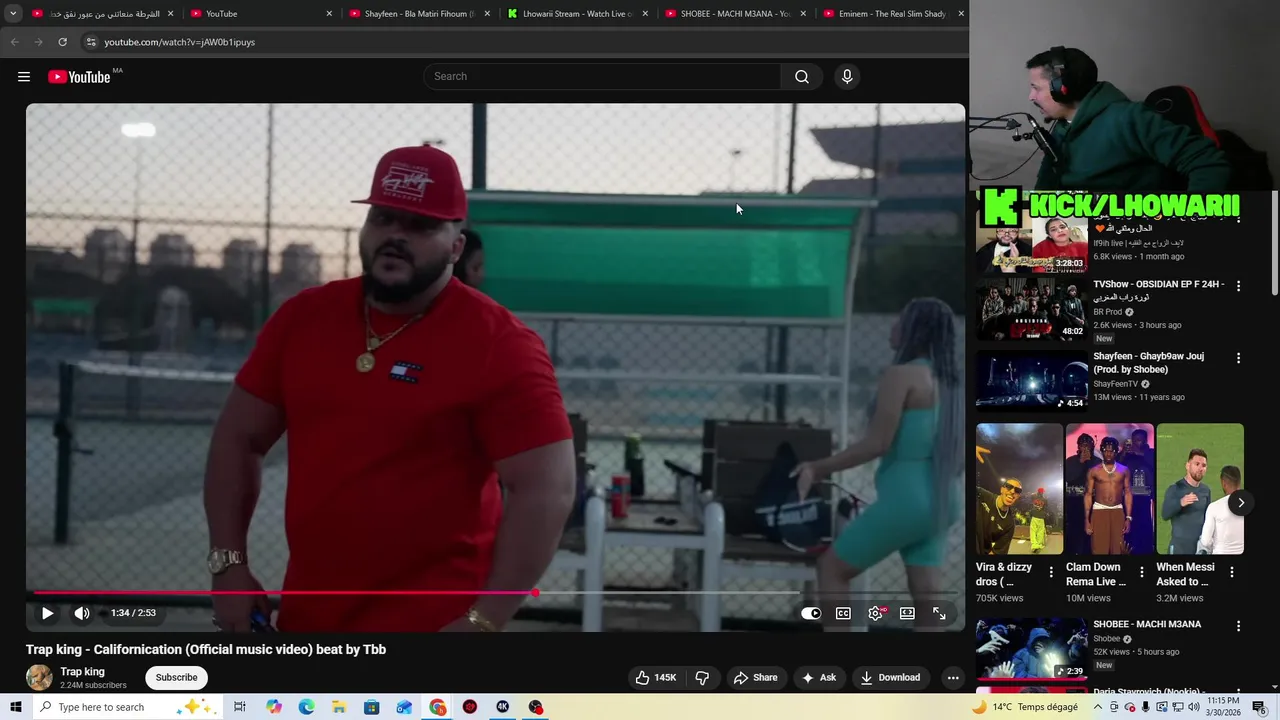Open the Windows notification center
The height and width of the screenshot is (720, 1280).
pyautogui.click(x=1259, y=707)
